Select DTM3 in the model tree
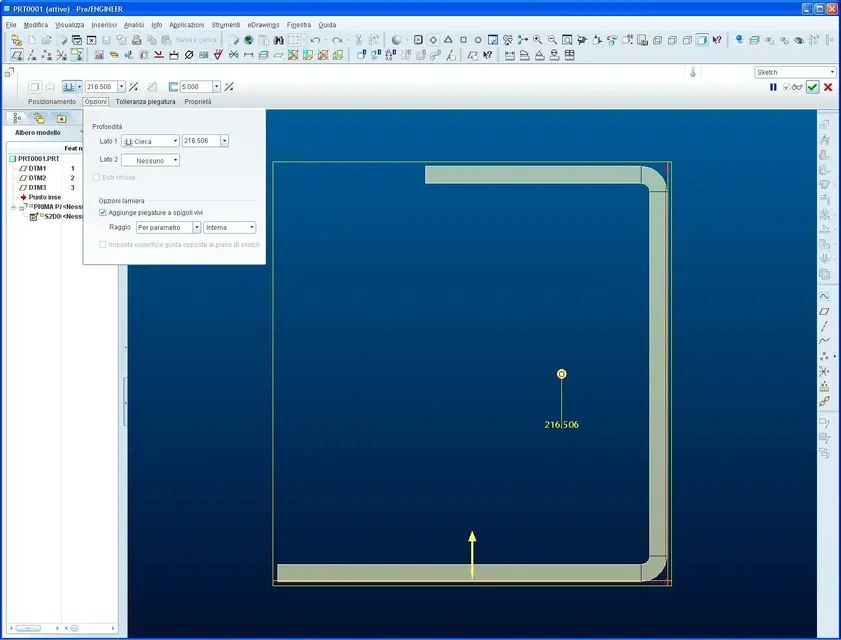Viewport: 841px width, 640px height. tap(37, 188)
